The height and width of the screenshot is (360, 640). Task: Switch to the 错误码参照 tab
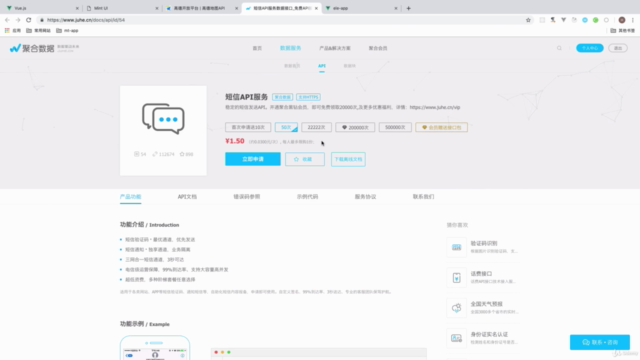(x=247, y=197)
